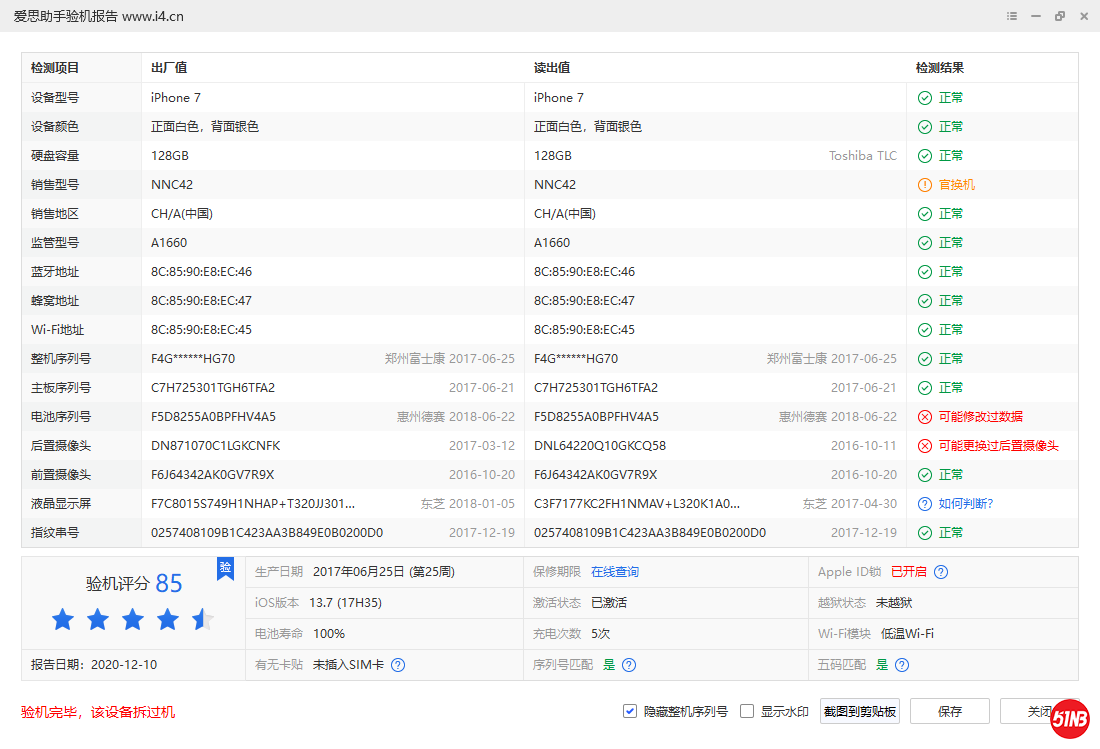
Task: Restore the window with the title bar restore button
Action: [x=1059, y=16]
